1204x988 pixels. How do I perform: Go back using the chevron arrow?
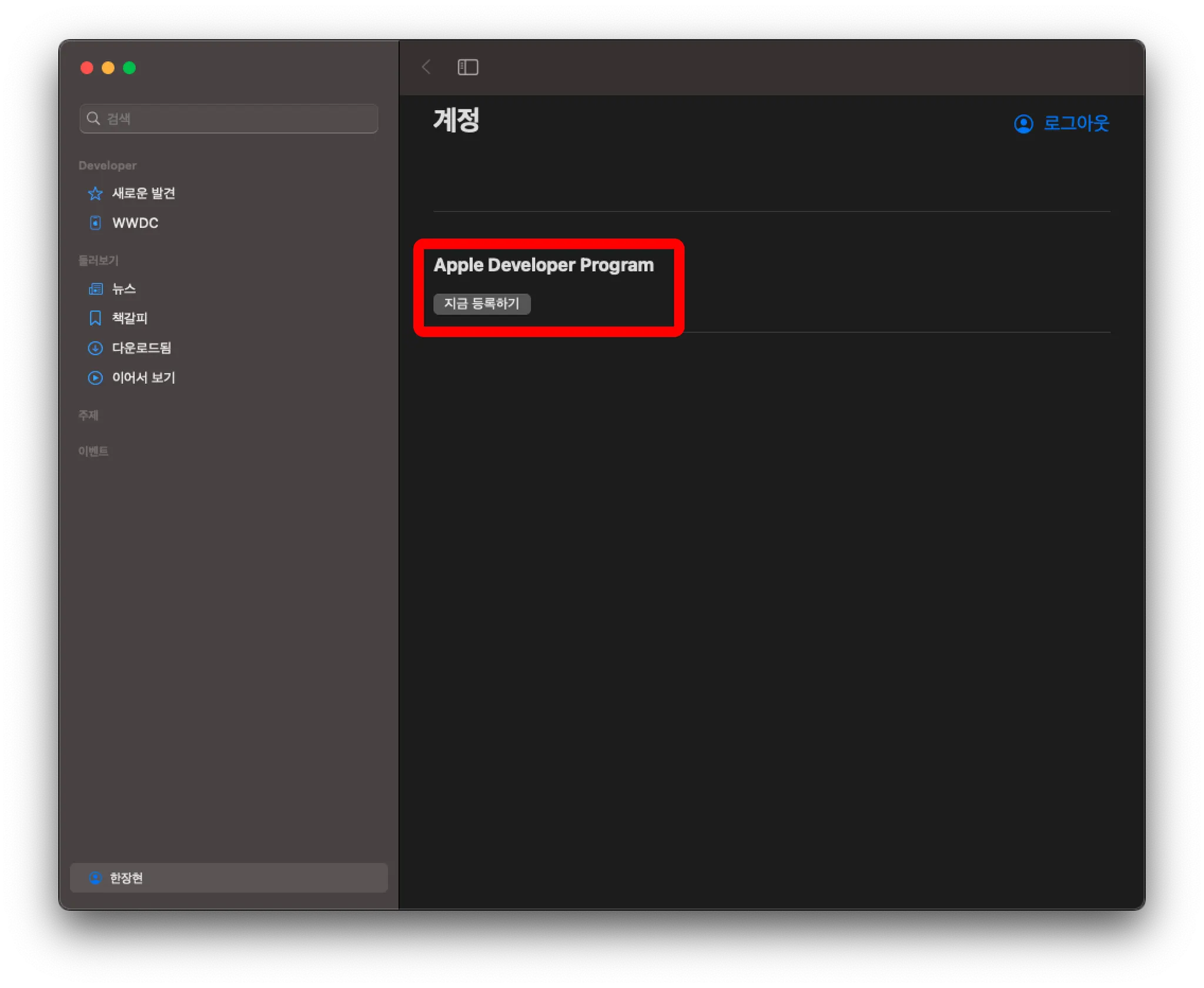[426, 67]
